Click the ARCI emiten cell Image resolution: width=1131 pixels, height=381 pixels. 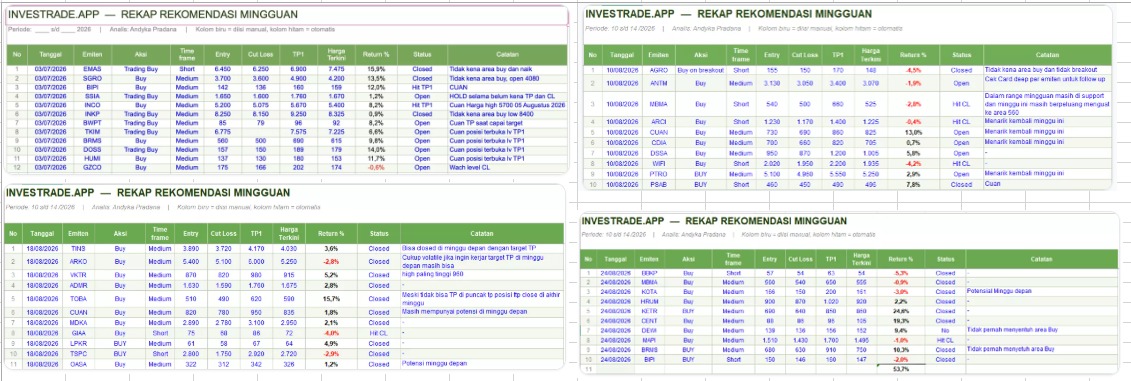[658, 121]
